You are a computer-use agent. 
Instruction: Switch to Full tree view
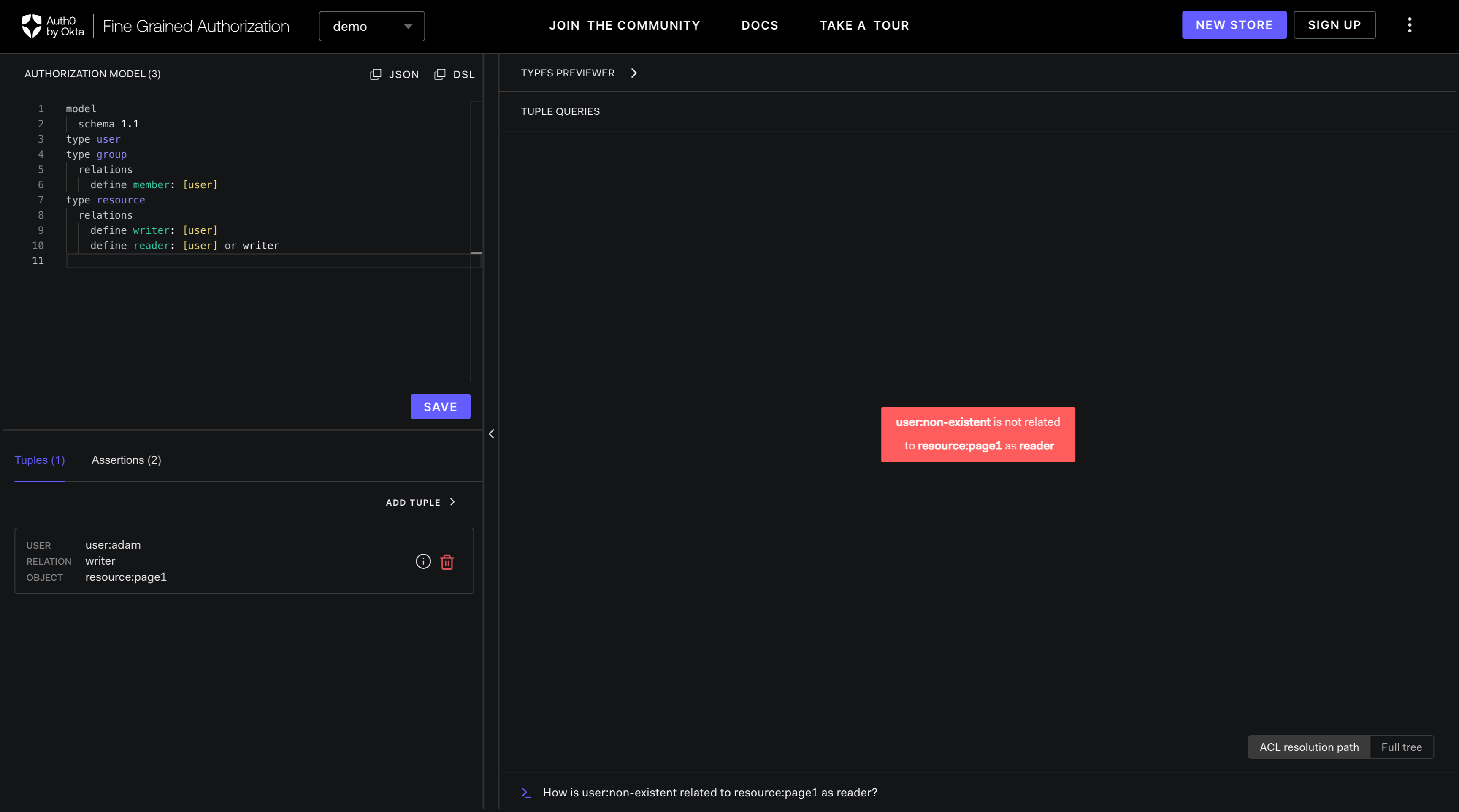coord(1401,747)
